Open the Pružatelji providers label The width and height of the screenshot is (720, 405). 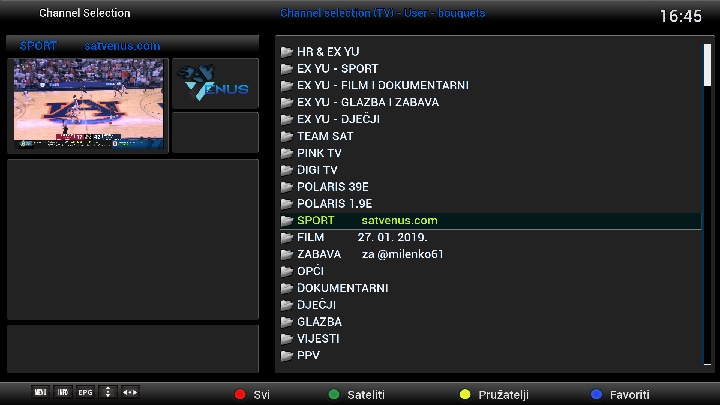[504, 395]
